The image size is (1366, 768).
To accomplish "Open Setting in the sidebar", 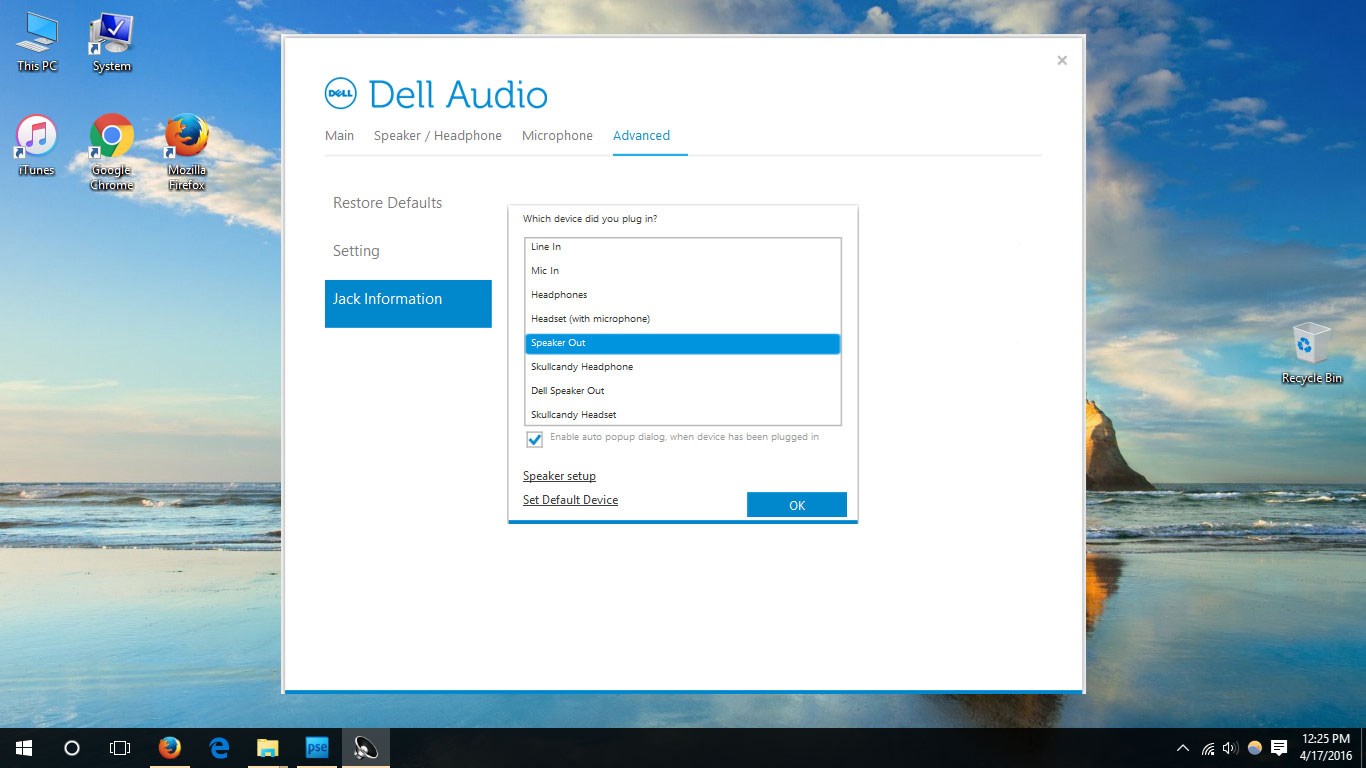I will [x=356, y=251].
